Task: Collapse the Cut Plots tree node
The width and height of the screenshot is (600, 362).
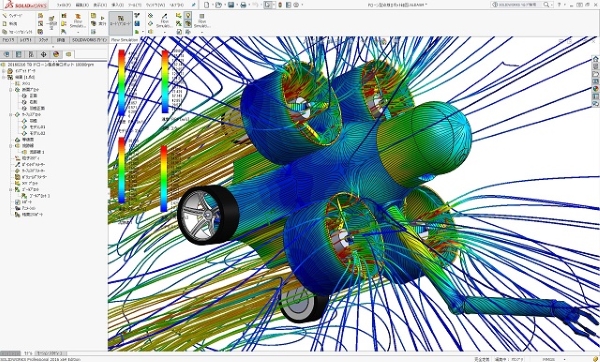Action: (11, 90)
